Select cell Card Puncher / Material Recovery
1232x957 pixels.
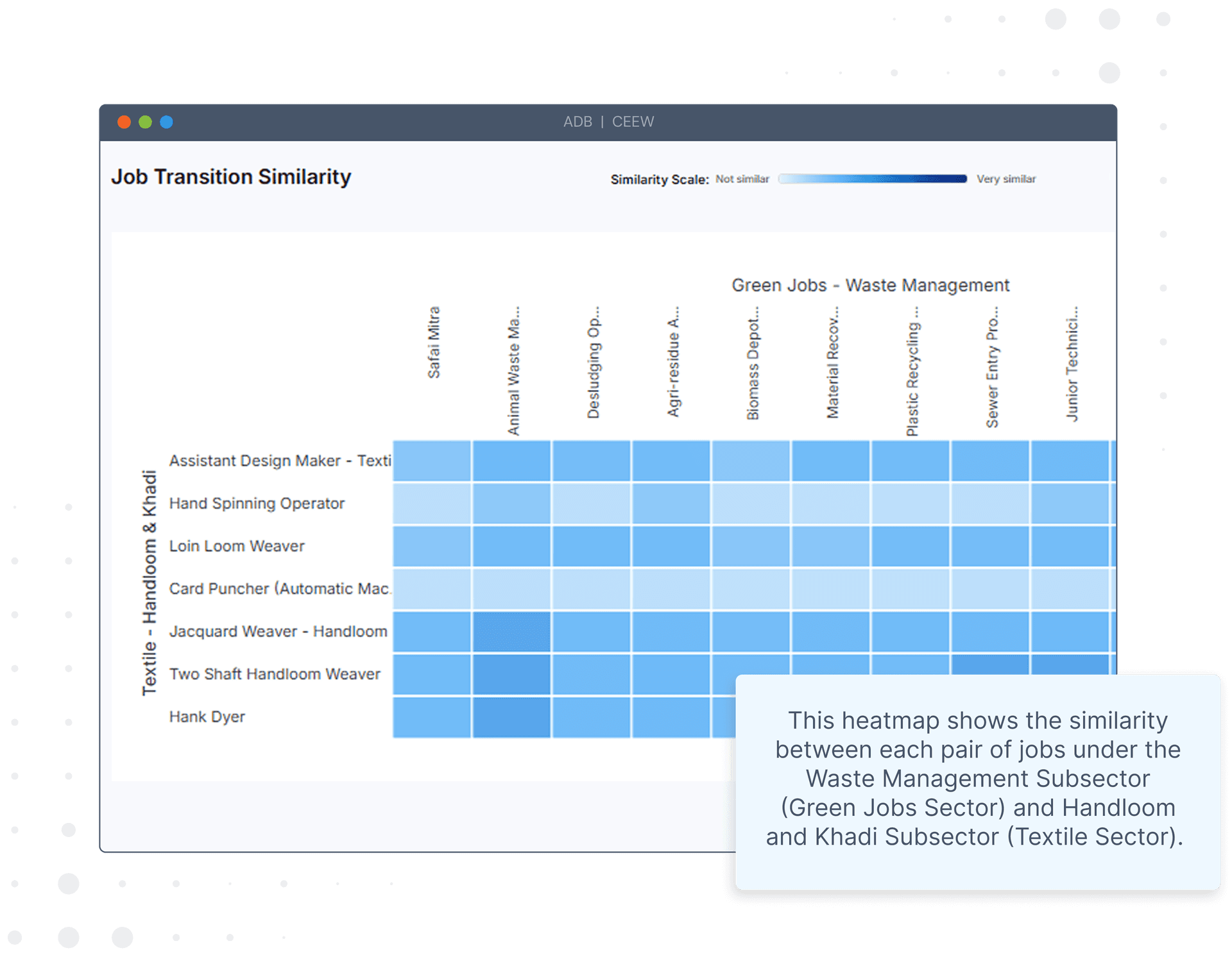pos(830,589)
